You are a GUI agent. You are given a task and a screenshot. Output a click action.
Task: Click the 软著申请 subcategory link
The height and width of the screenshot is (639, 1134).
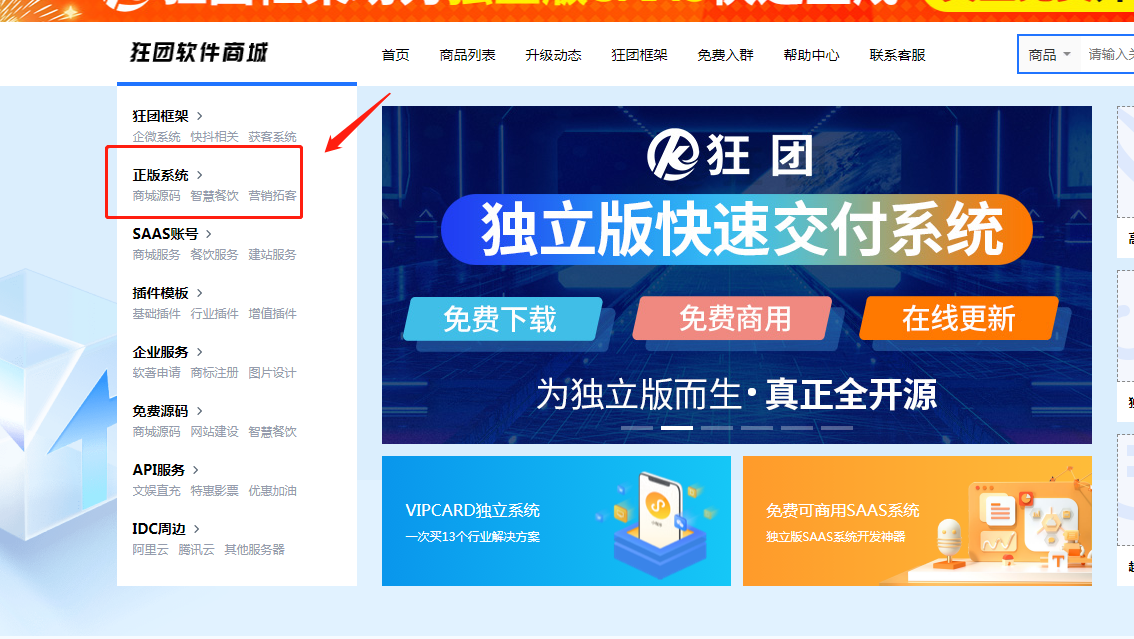click(156, 373)
